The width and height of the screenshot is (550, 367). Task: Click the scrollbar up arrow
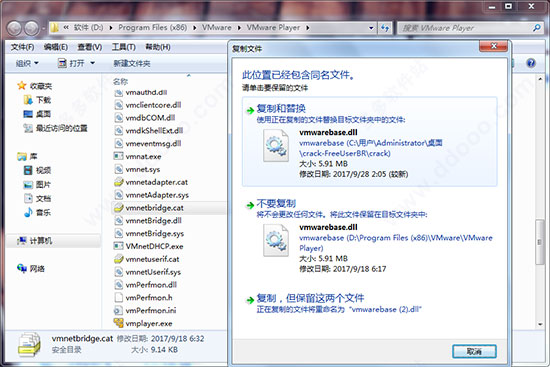click(x=540, y=79)
